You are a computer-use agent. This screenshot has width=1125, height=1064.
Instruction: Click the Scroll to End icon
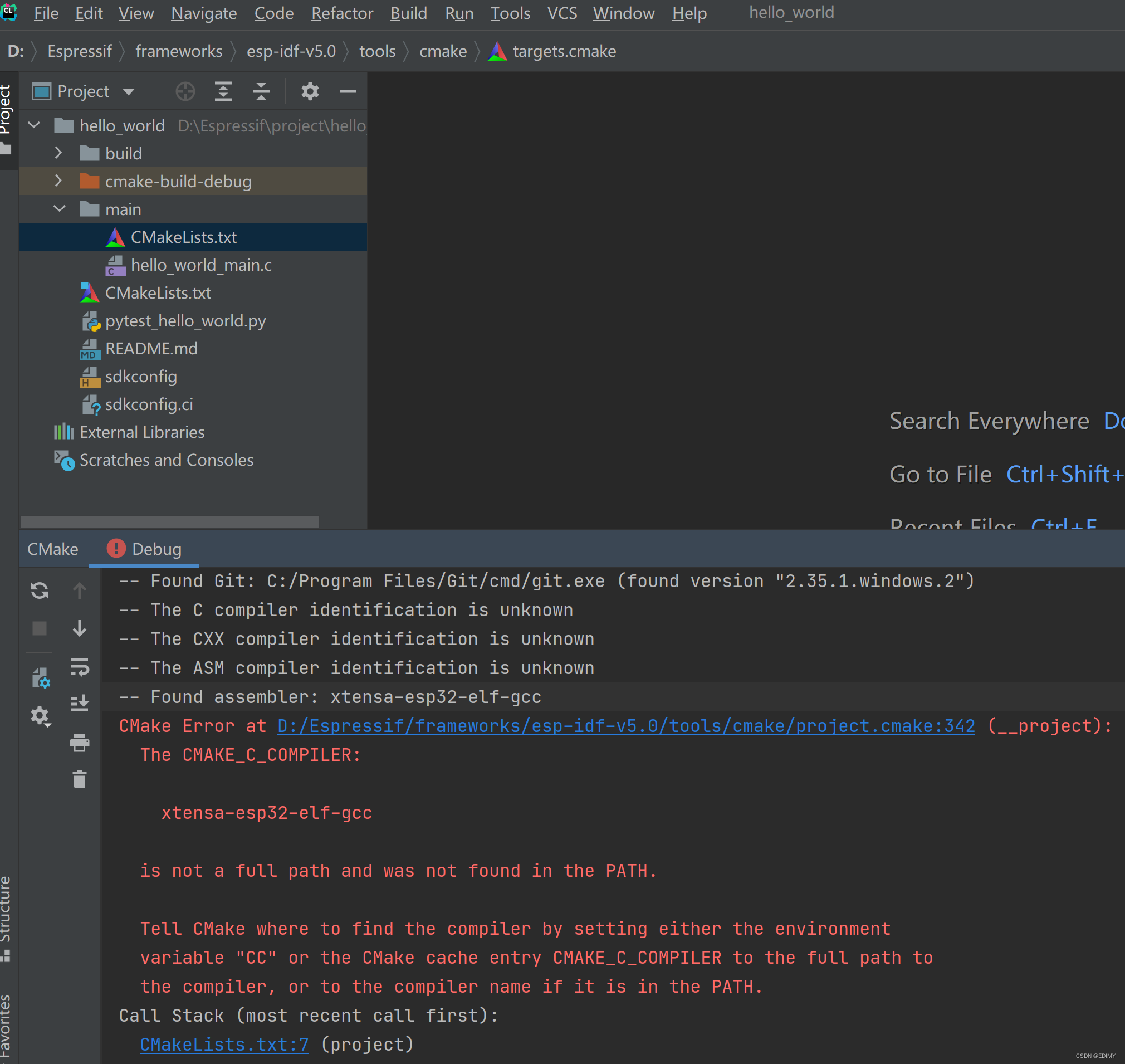[80, 704]
